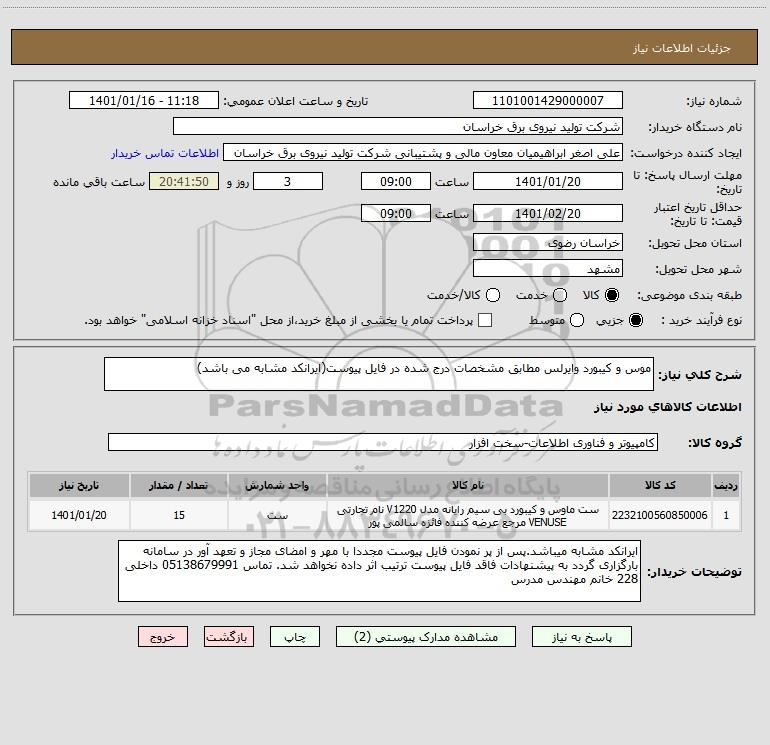Select the متوسط purchase type radio
Screen dimensions: 770x745
pyautogui.click(x=577, y=320)
